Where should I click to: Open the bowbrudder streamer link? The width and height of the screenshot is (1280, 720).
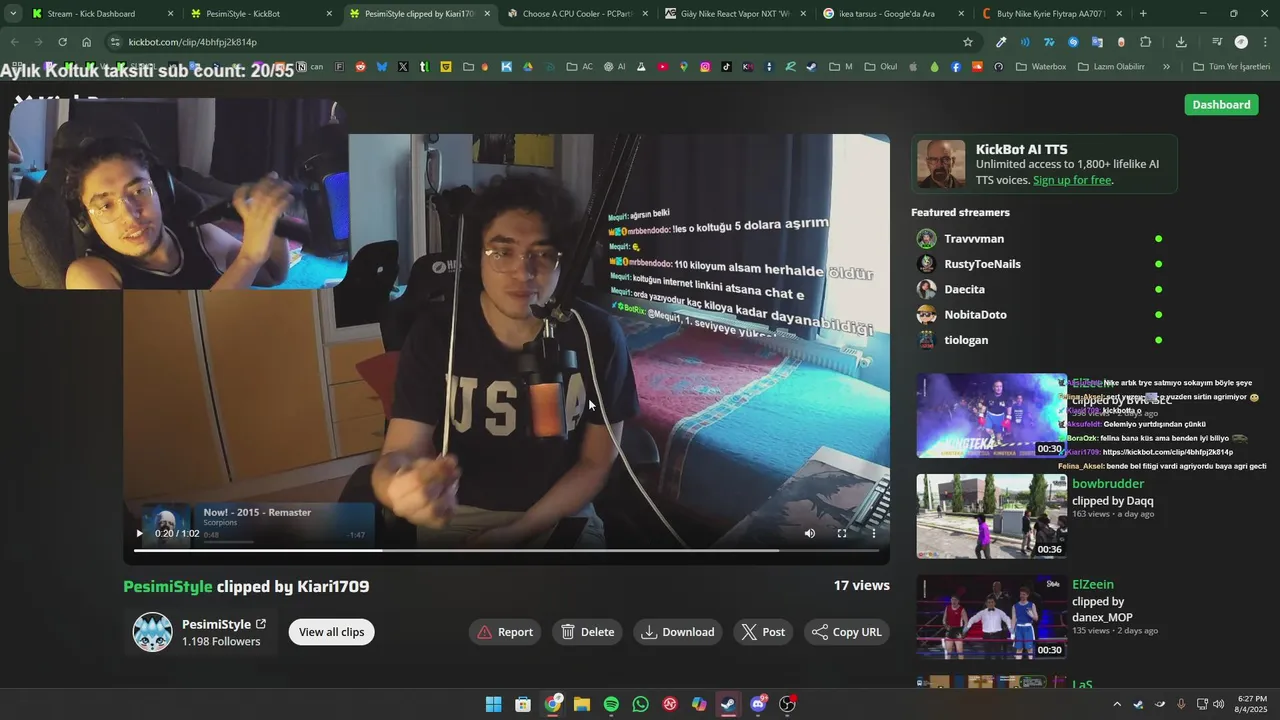click(1108, 484)
